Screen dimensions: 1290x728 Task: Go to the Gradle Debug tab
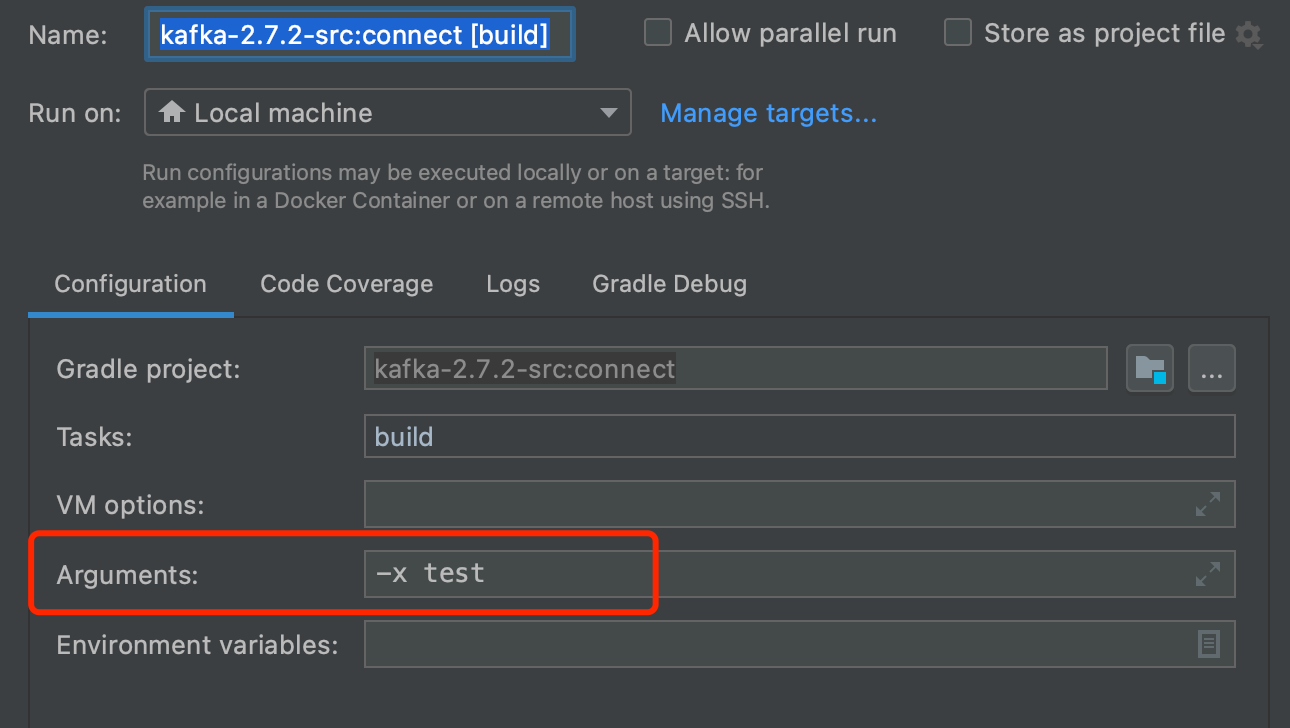pyautogui.click(x=670, y=284)
